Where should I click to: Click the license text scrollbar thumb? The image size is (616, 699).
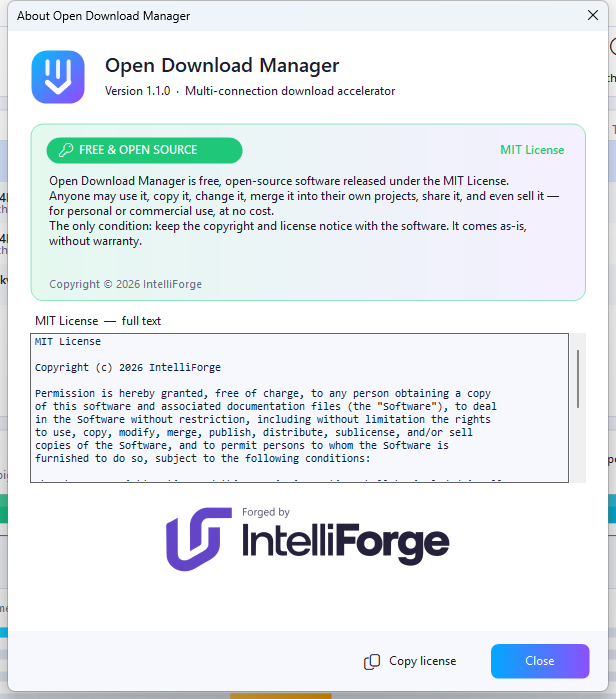click(x=578, y=379)
